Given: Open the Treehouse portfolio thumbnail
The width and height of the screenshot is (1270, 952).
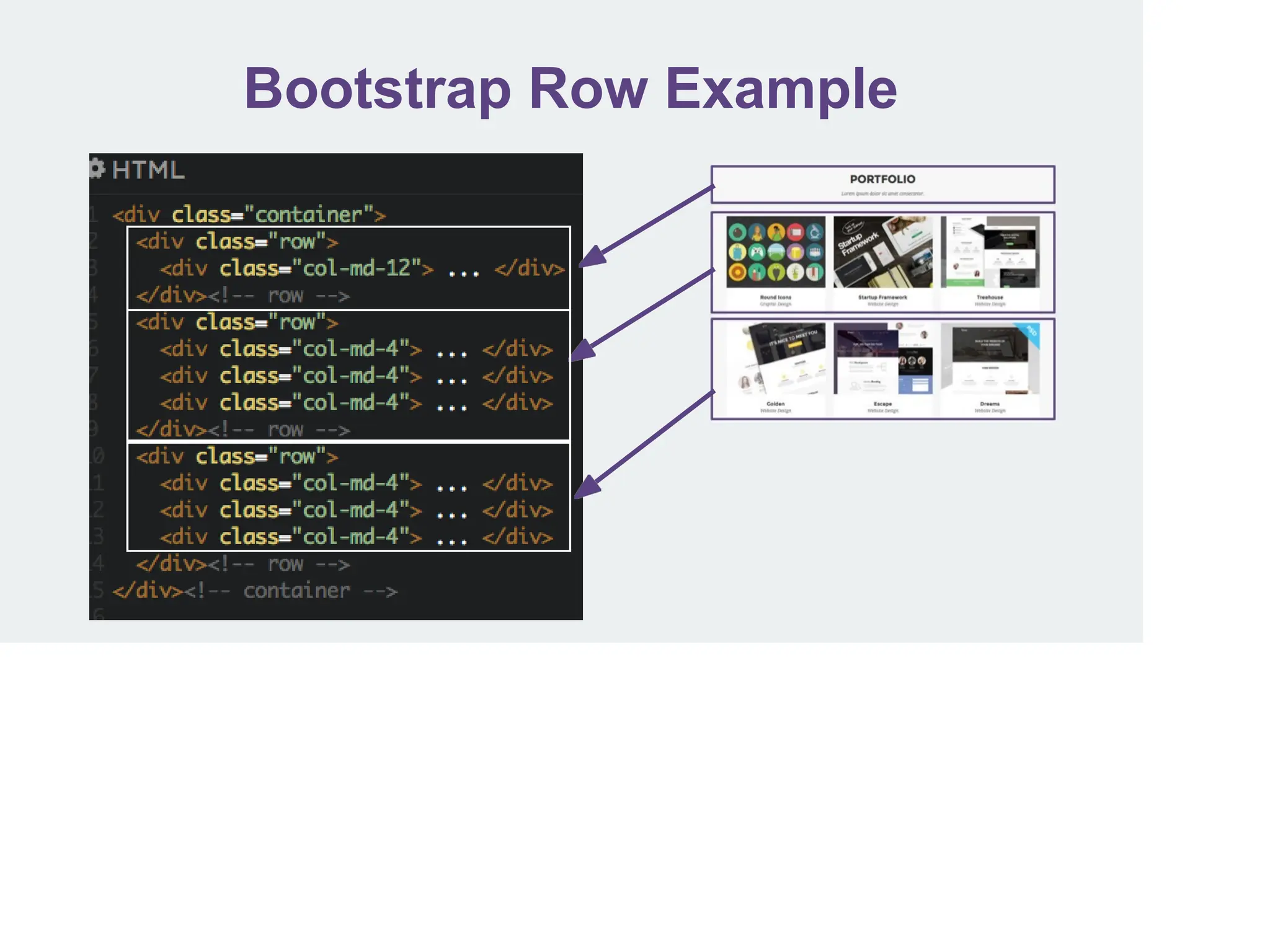Looking at the screenshot, I should coord(990,252).
